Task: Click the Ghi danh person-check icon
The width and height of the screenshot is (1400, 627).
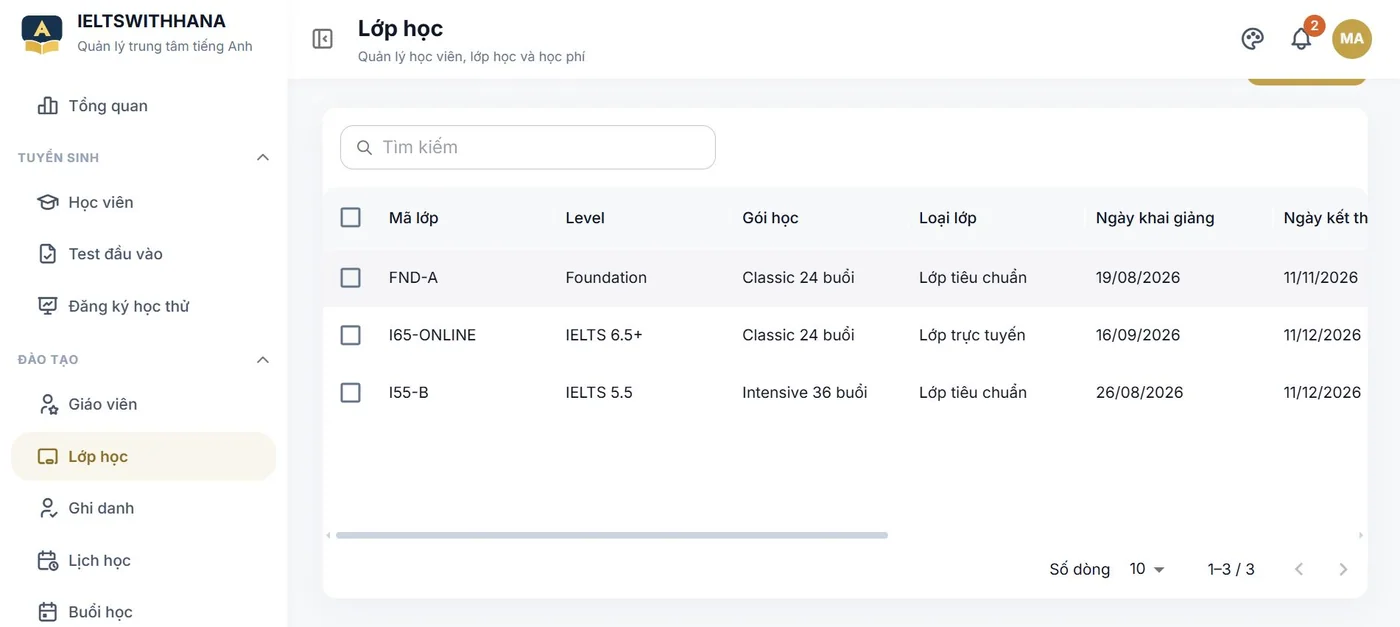Action: tap(47, 508)
